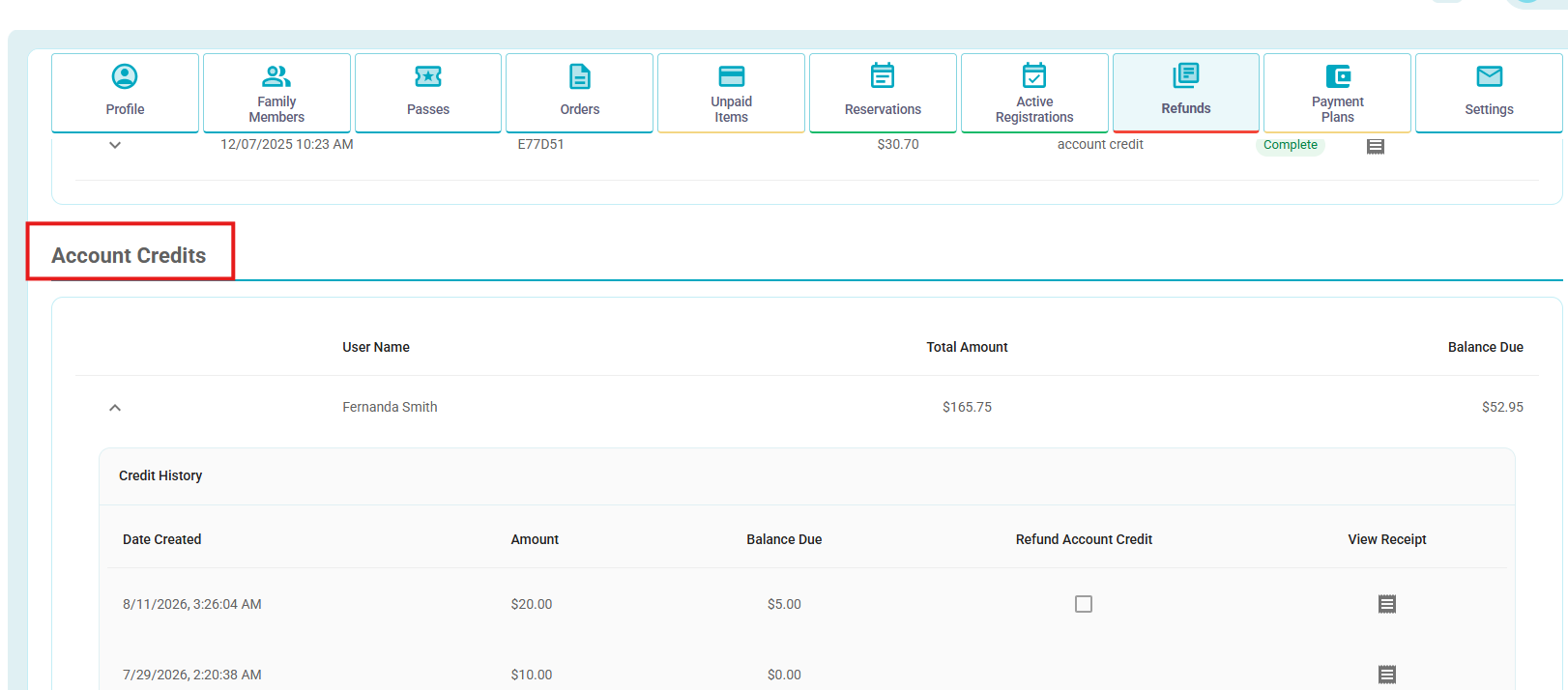This screenshot has width=1568, height=690.
Task: Click the User Name column header
Action: click(376, 347)
